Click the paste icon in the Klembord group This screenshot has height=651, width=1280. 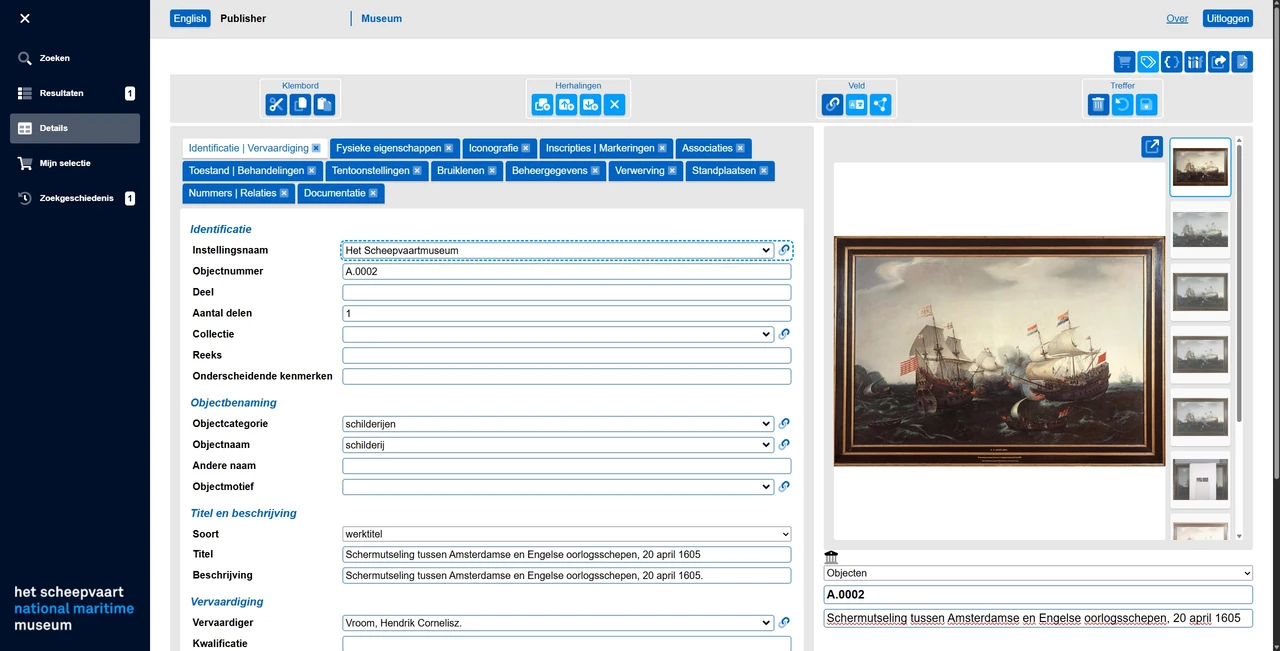324,104
